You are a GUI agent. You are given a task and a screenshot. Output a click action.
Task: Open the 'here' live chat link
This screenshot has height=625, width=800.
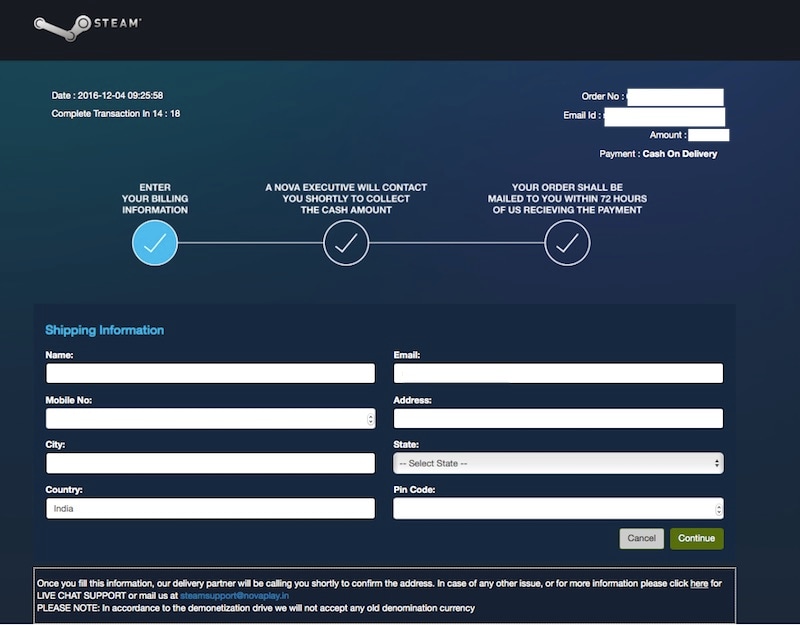coord(699,583)
